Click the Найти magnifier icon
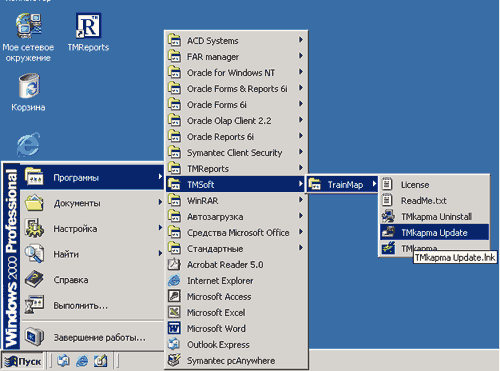The height and width of the screenshot is (371, 500). pos(34,254)
